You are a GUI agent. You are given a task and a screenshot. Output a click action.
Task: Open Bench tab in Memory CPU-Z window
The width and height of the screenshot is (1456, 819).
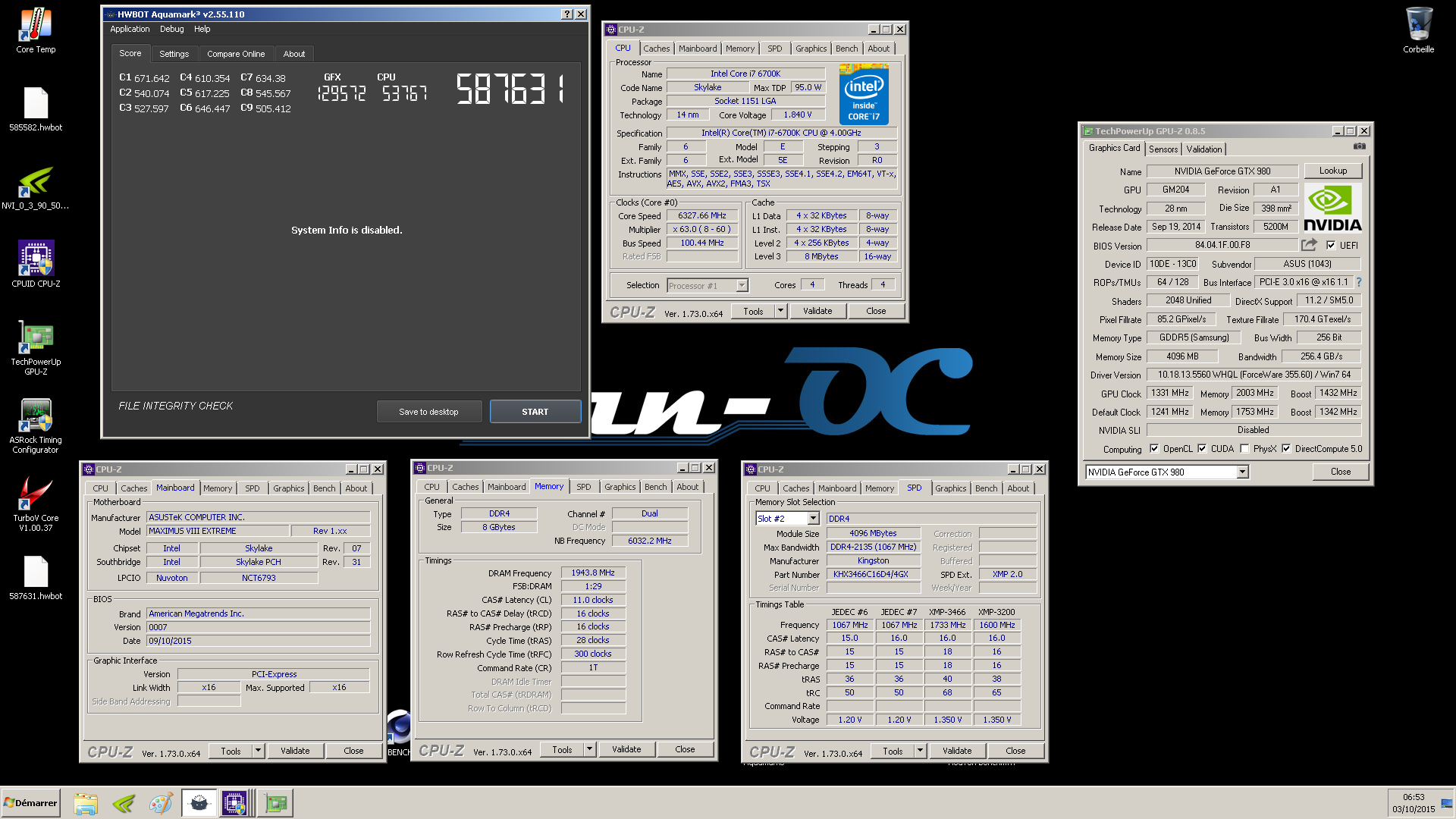656,487
